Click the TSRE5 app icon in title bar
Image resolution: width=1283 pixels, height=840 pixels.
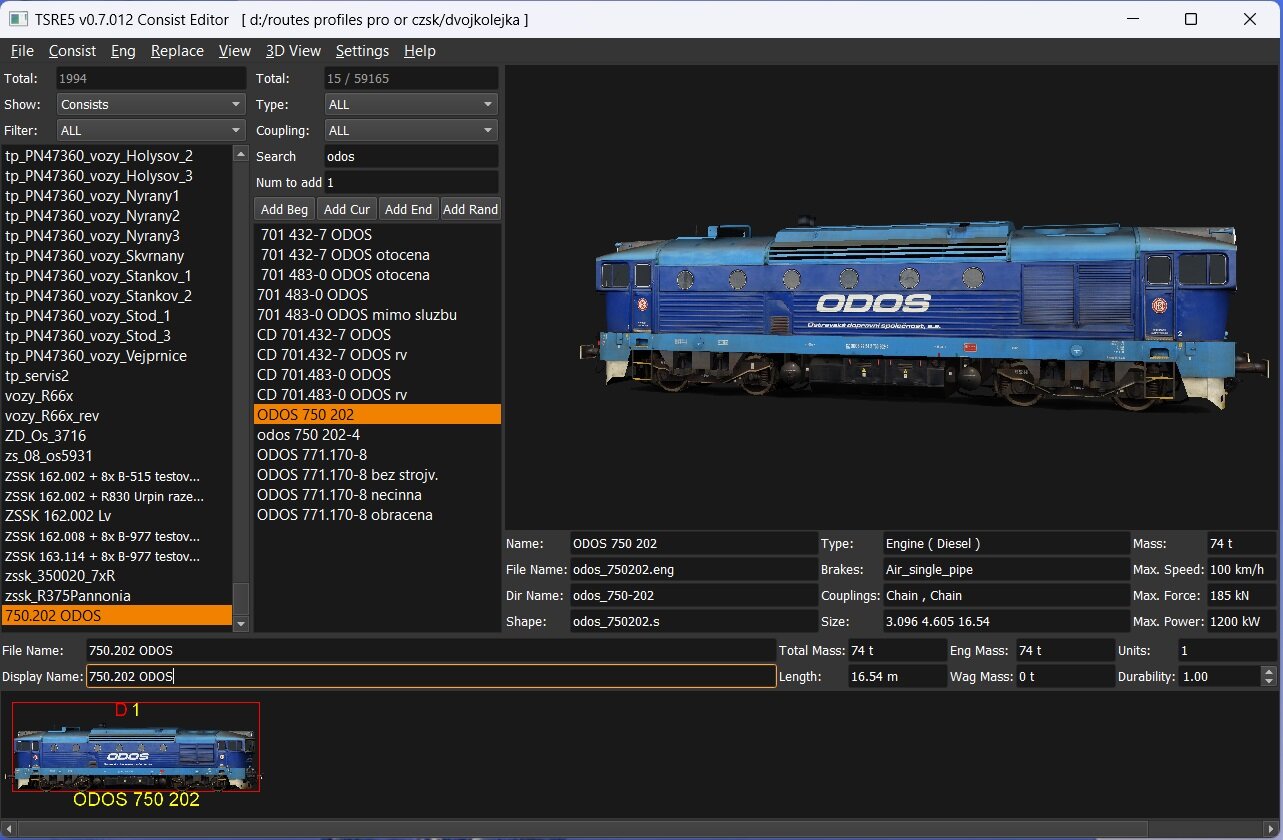coord(18,20)
